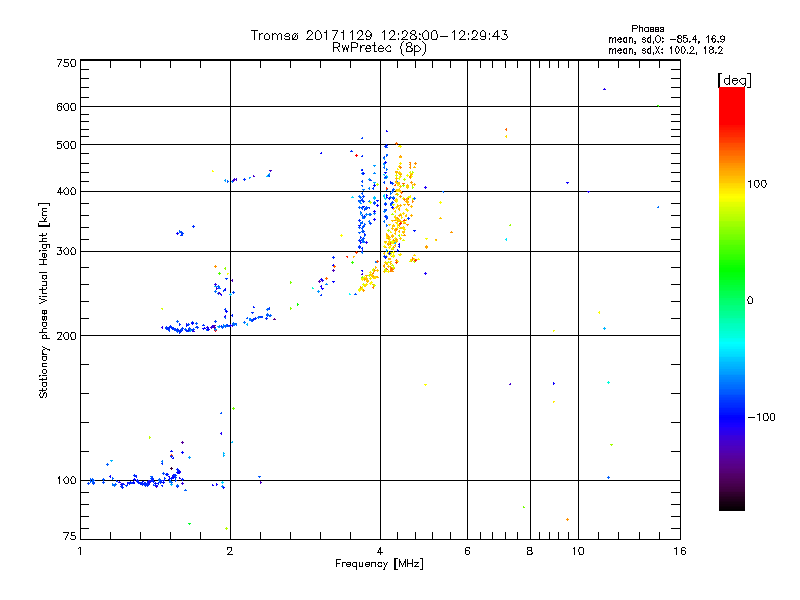Click y-axis tick label 400
This screenshot has width=800, height=600.
66,191
